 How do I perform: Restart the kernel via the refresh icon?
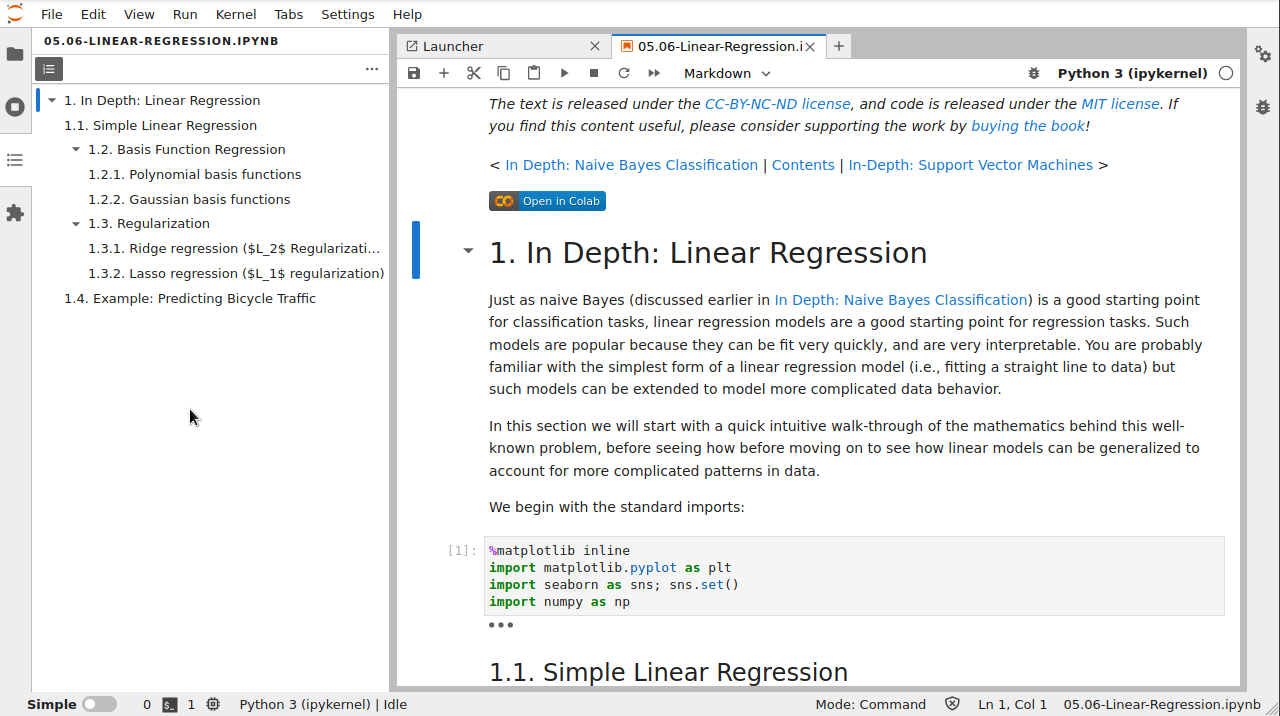point(622,73)
